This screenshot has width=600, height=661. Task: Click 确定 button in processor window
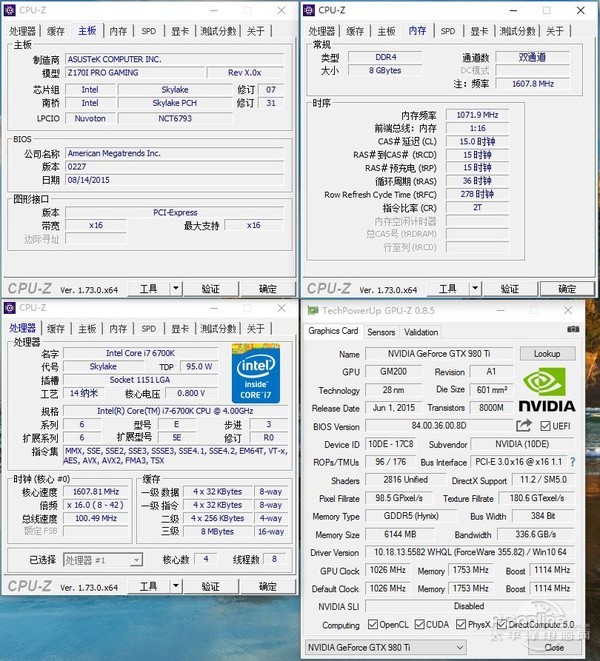[x=268, y=586]
